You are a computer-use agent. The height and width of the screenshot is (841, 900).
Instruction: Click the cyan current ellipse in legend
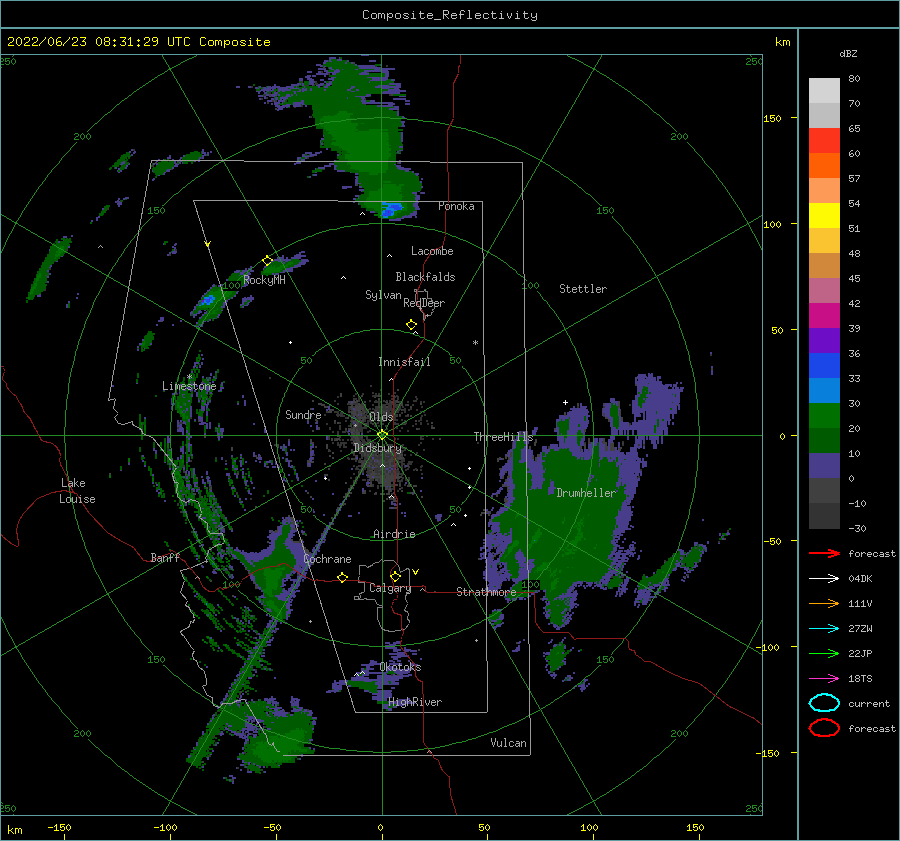pyautogui.click(x=824, y=703)
